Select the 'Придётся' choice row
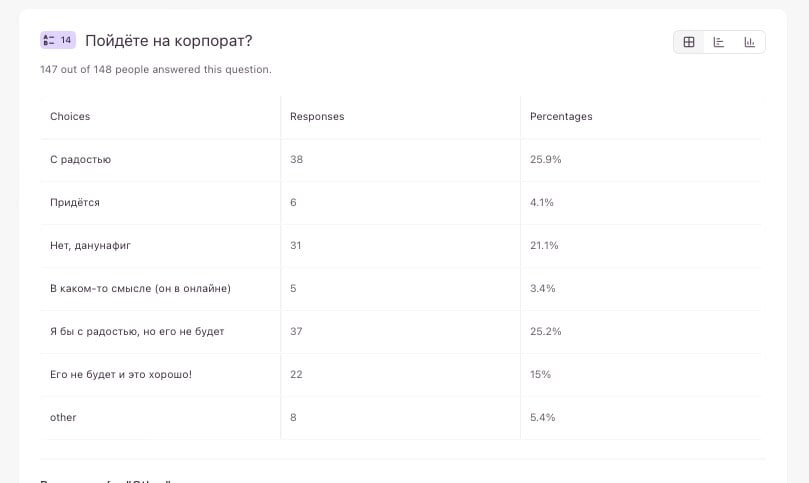Screen dimensions: 809x483 75,203
